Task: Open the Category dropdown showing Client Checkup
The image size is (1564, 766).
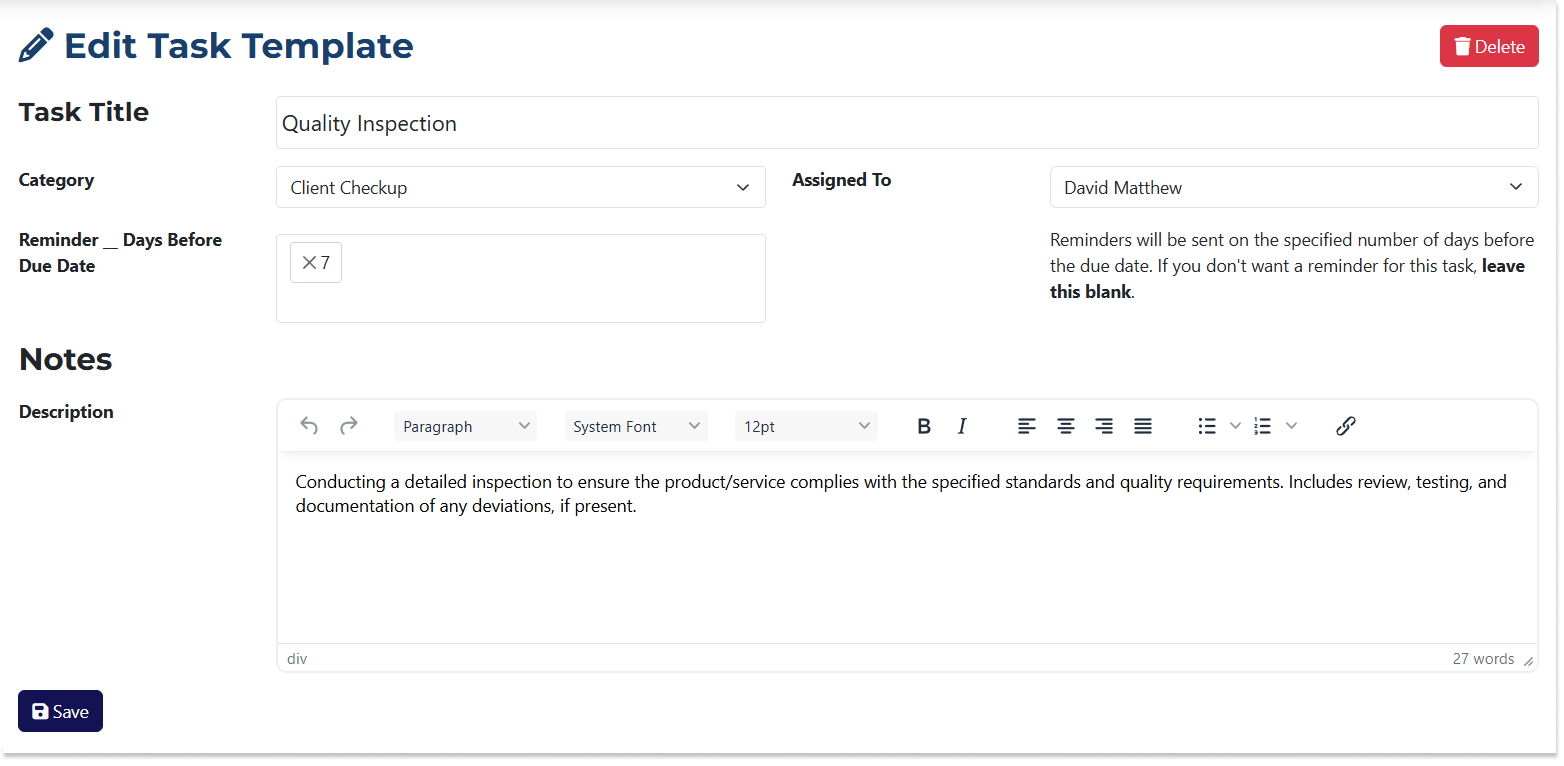Action: (x=520, y=187)
